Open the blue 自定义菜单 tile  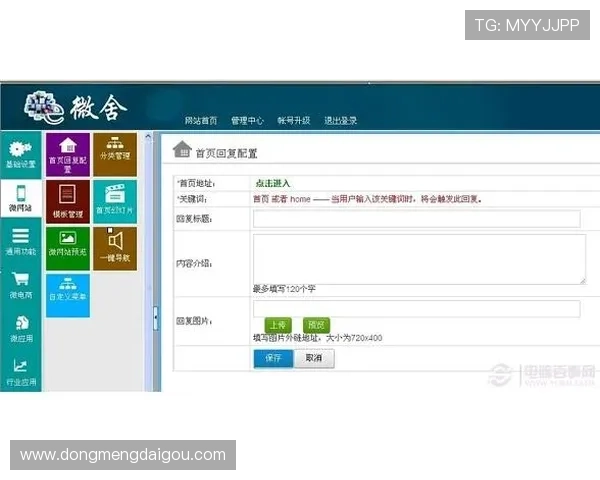(68, 296)
